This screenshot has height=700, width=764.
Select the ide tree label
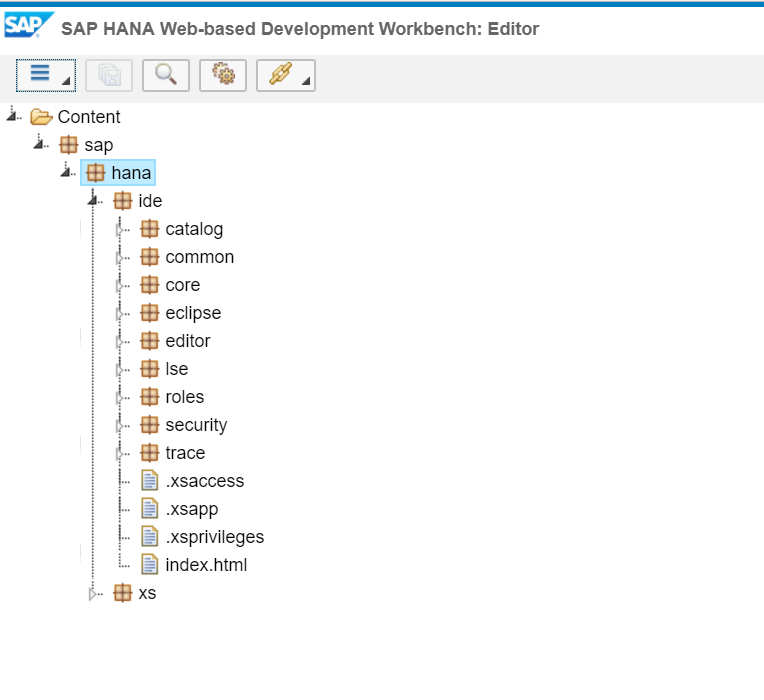pos(150,201)
